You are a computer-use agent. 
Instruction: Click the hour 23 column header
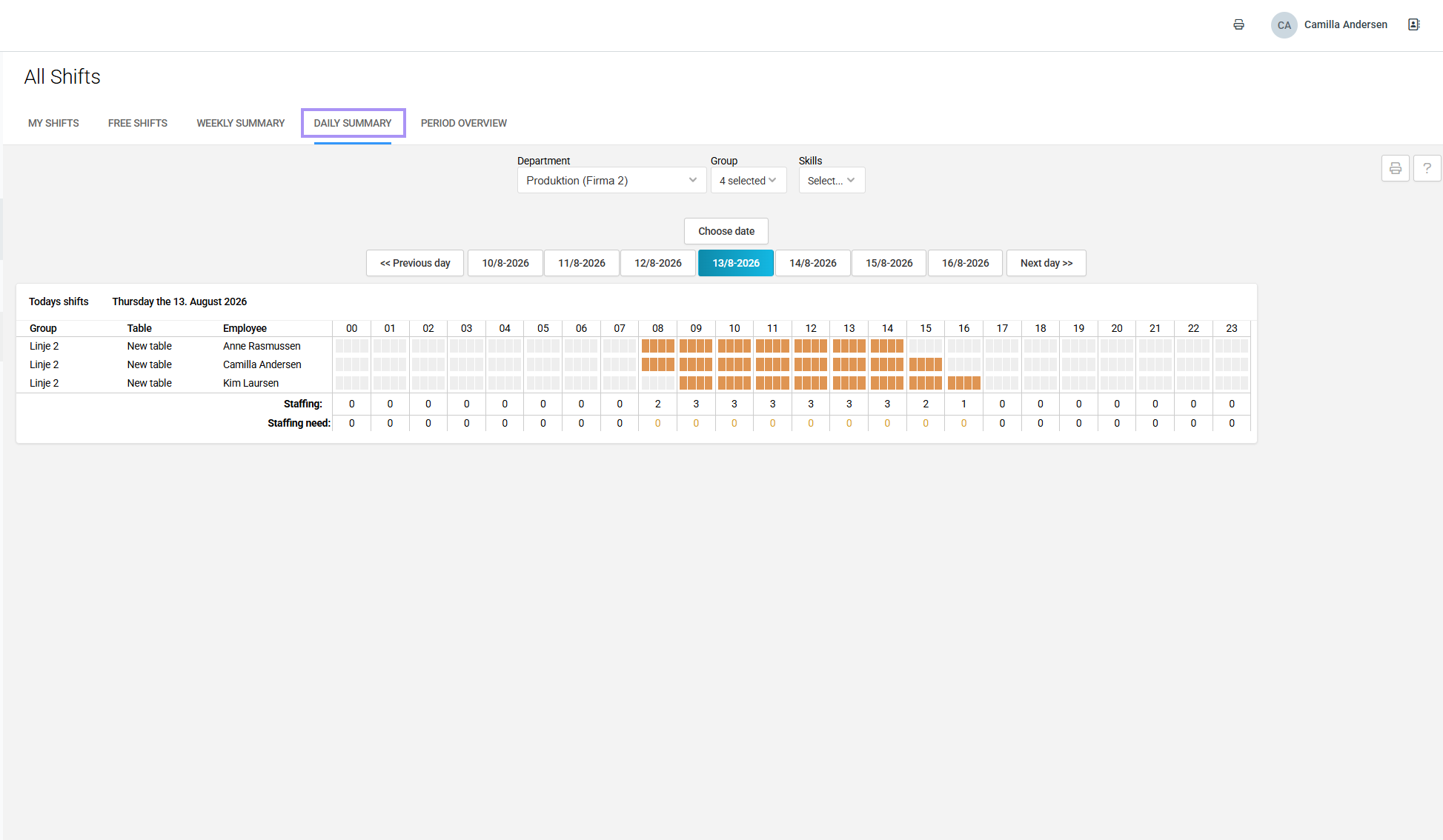tap(1232, 328)
